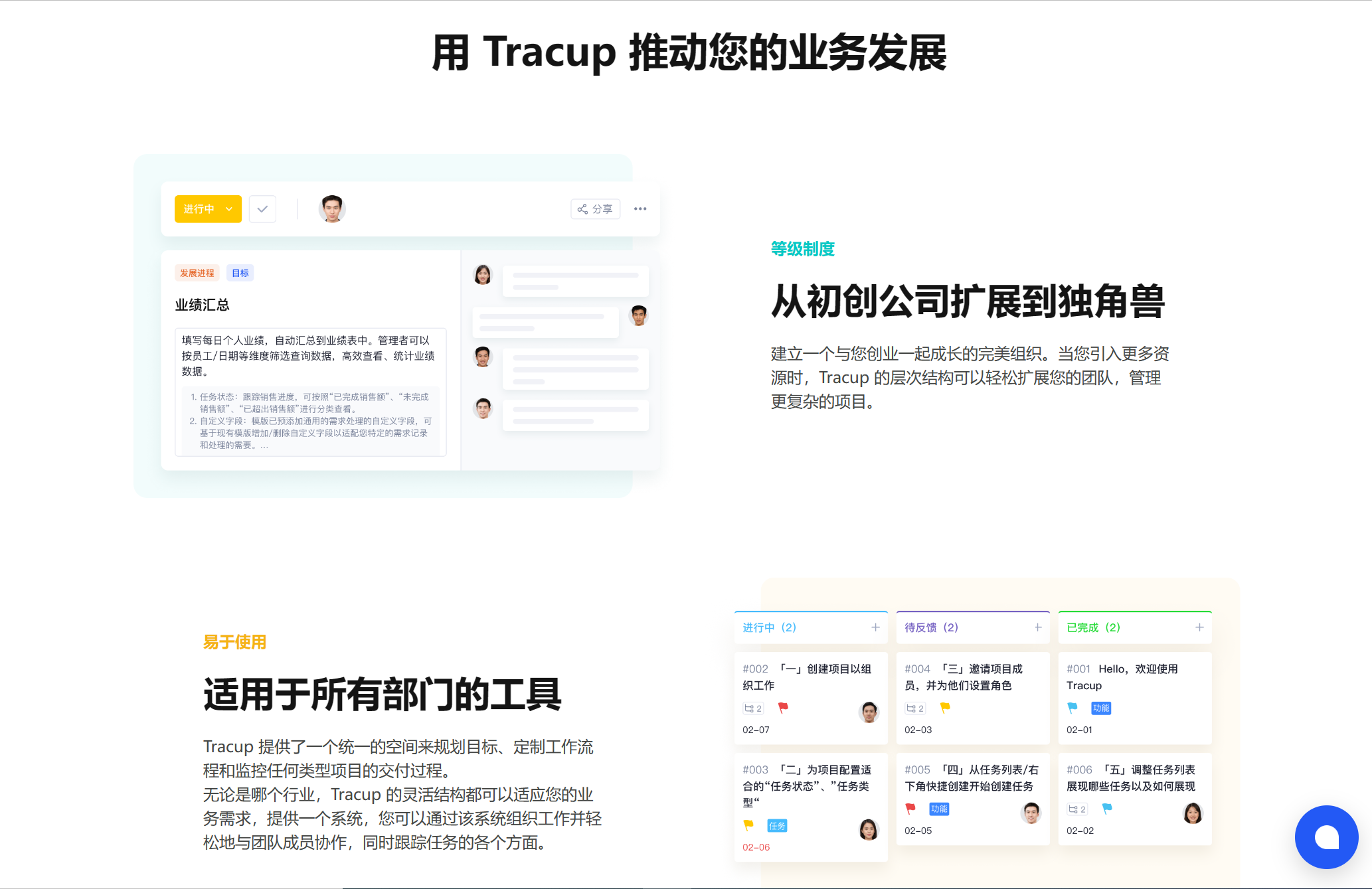Click the 发展进程 tag label

click(197, 273)
